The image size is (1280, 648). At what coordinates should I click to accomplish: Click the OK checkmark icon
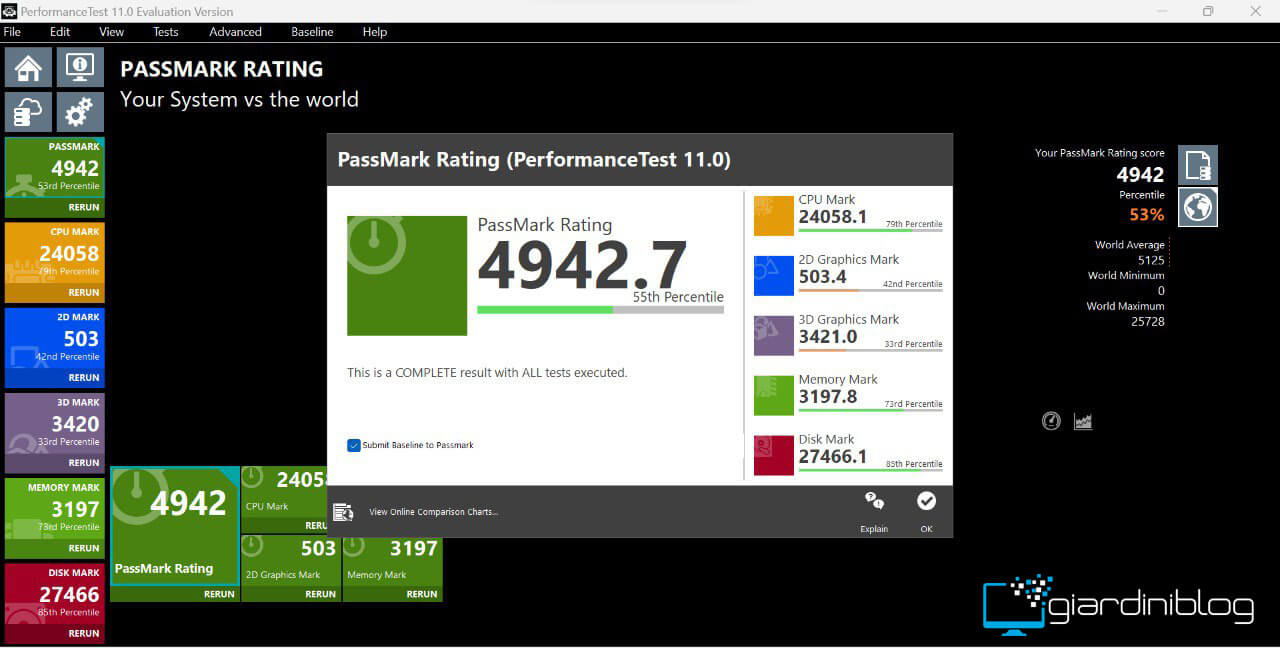(x=926, y=501)
